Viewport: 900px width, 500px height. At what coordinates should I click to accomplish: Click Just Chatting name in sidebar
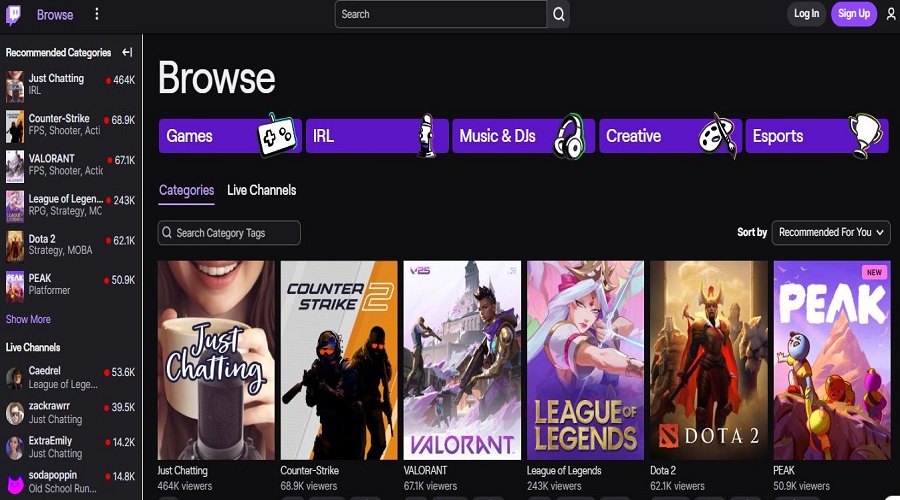click(56, 78)
